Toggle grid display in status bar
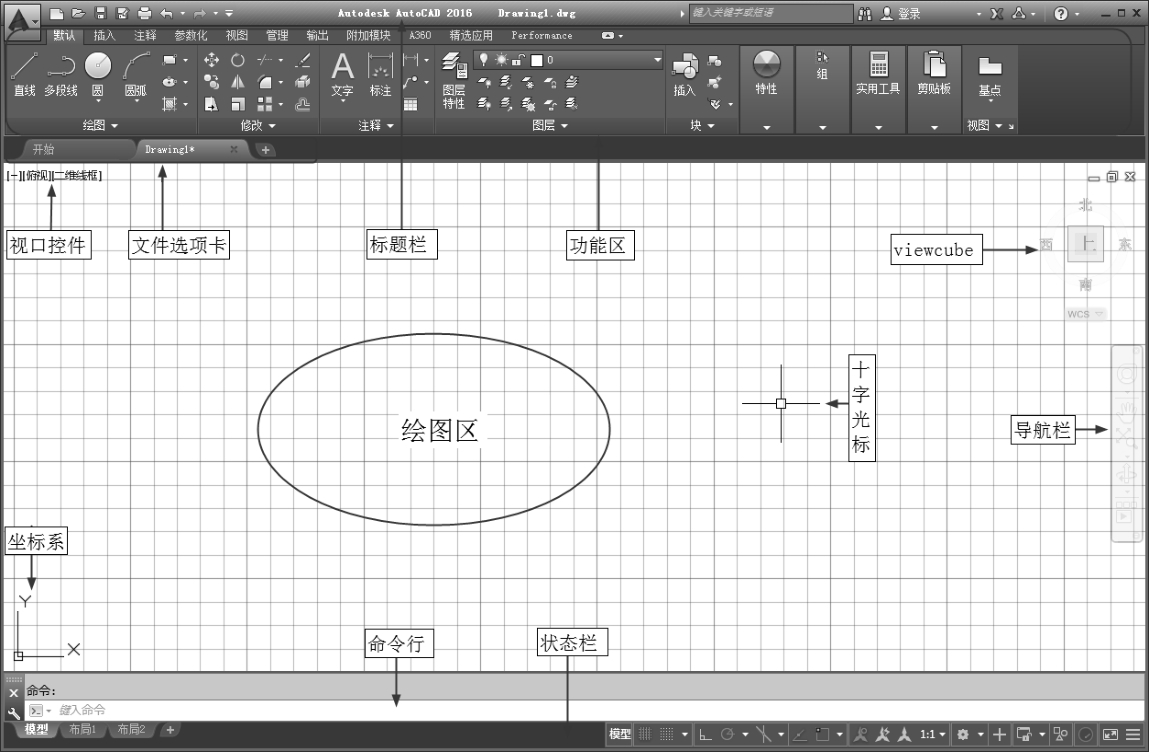Viewport: 1149px width, 752px height. pos(645,734)
